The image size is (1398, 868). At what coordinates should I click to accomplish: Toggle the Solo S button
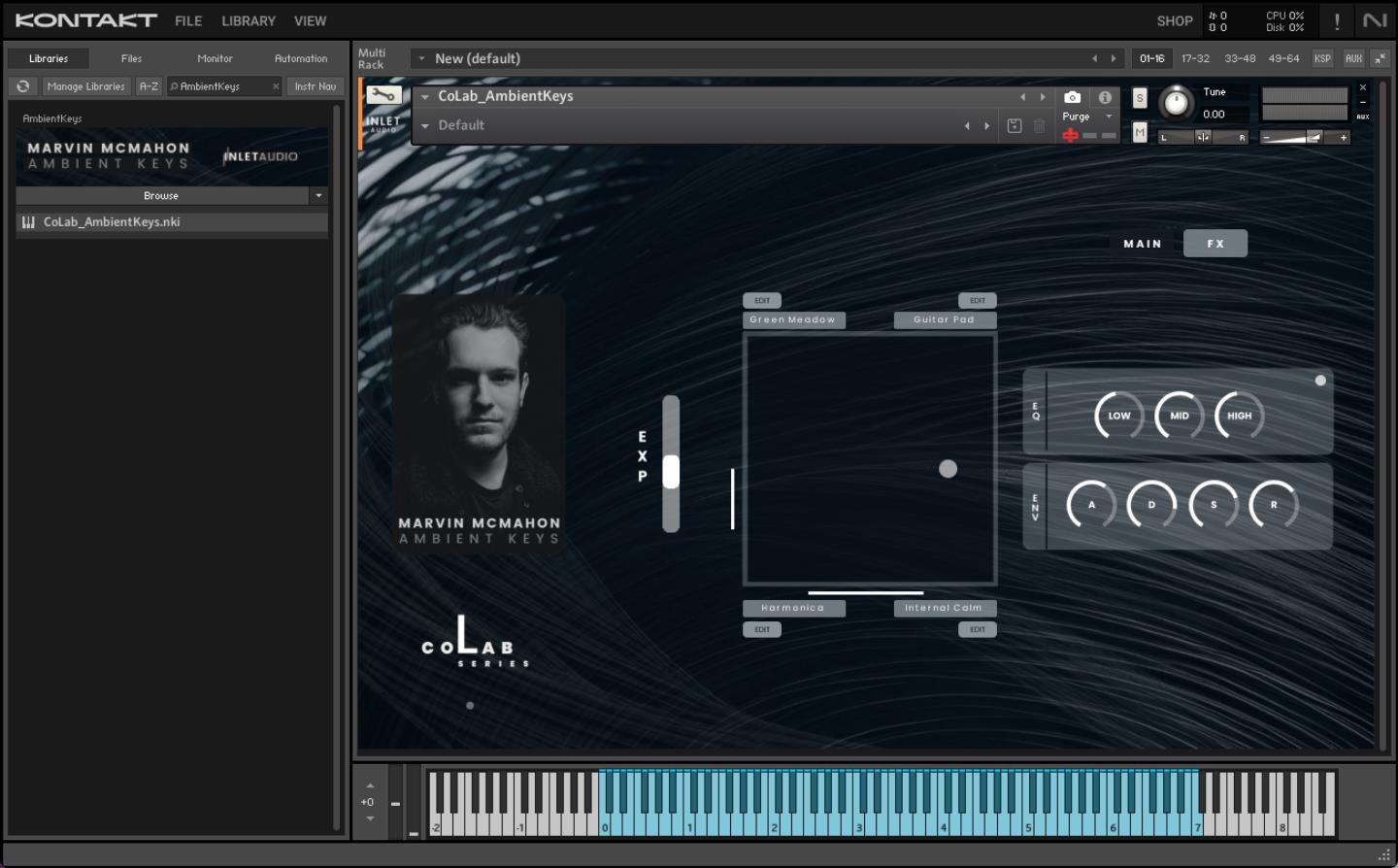1140,98
